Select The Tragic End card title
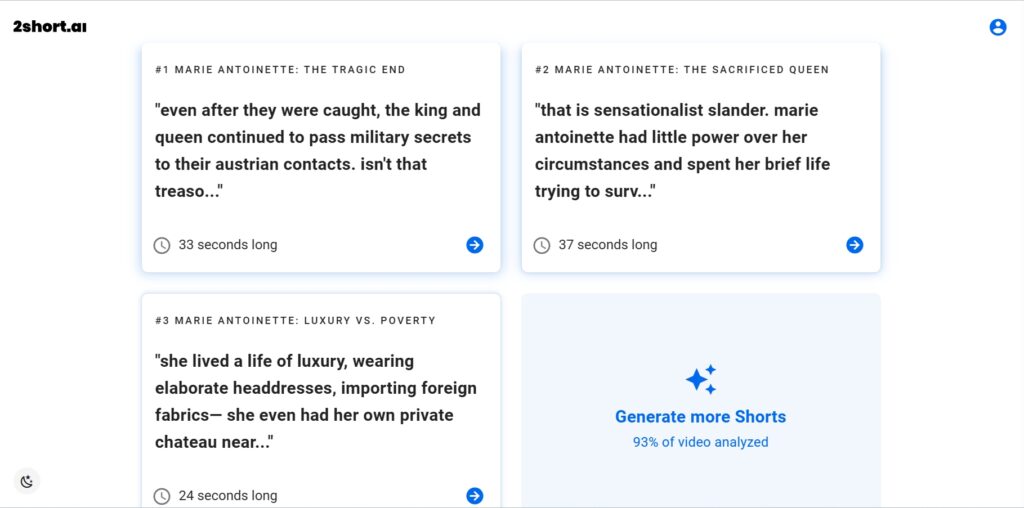 coord(280,70)
